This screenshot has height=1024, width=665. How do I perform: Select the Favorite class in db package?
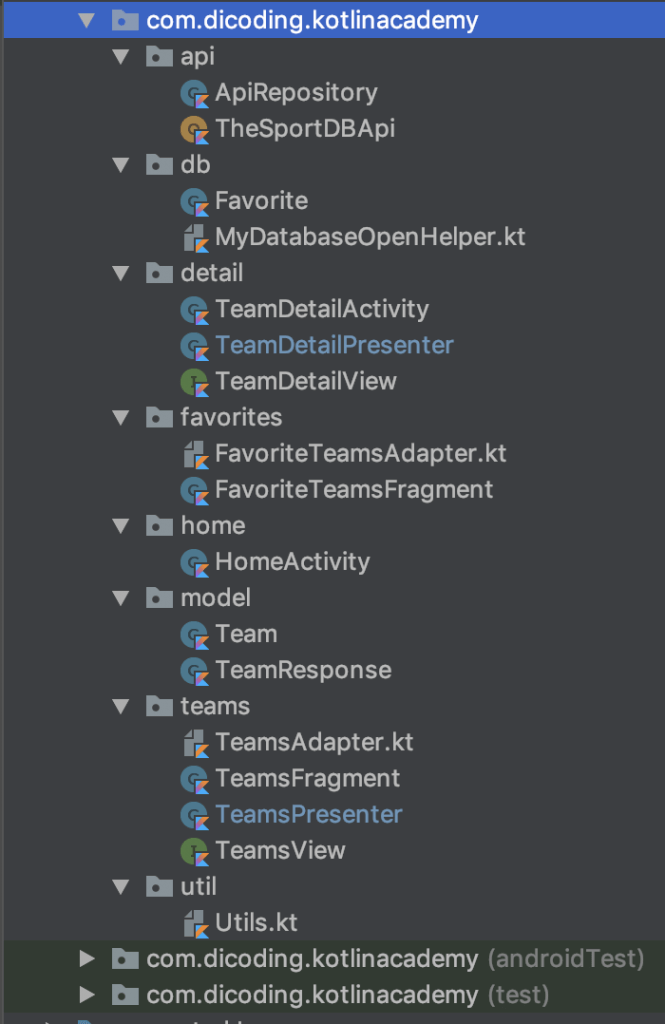coord(261,200)
